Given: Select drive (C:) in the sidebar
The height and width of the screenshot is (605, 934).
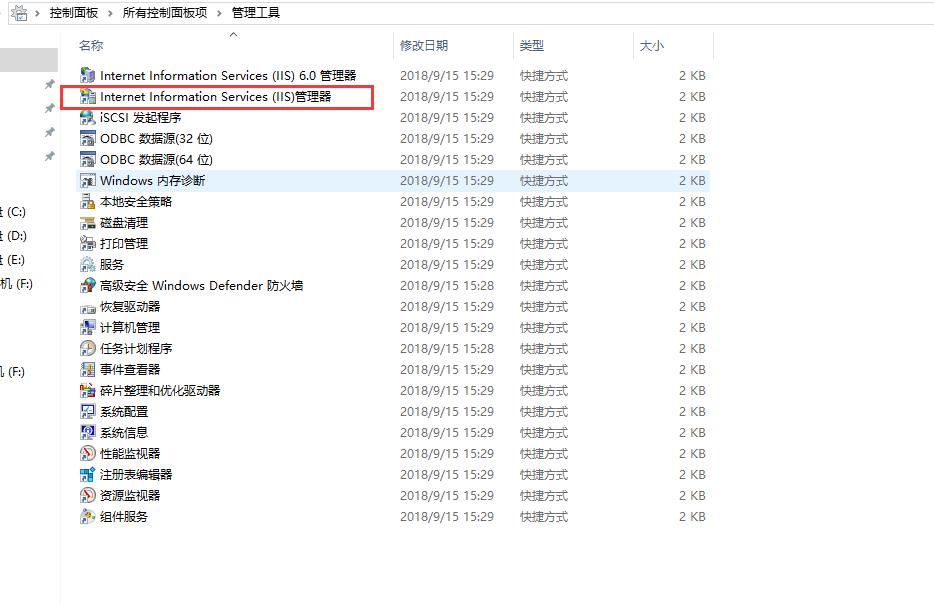Looking at the screenshot, I should click(x=13, y=212).
